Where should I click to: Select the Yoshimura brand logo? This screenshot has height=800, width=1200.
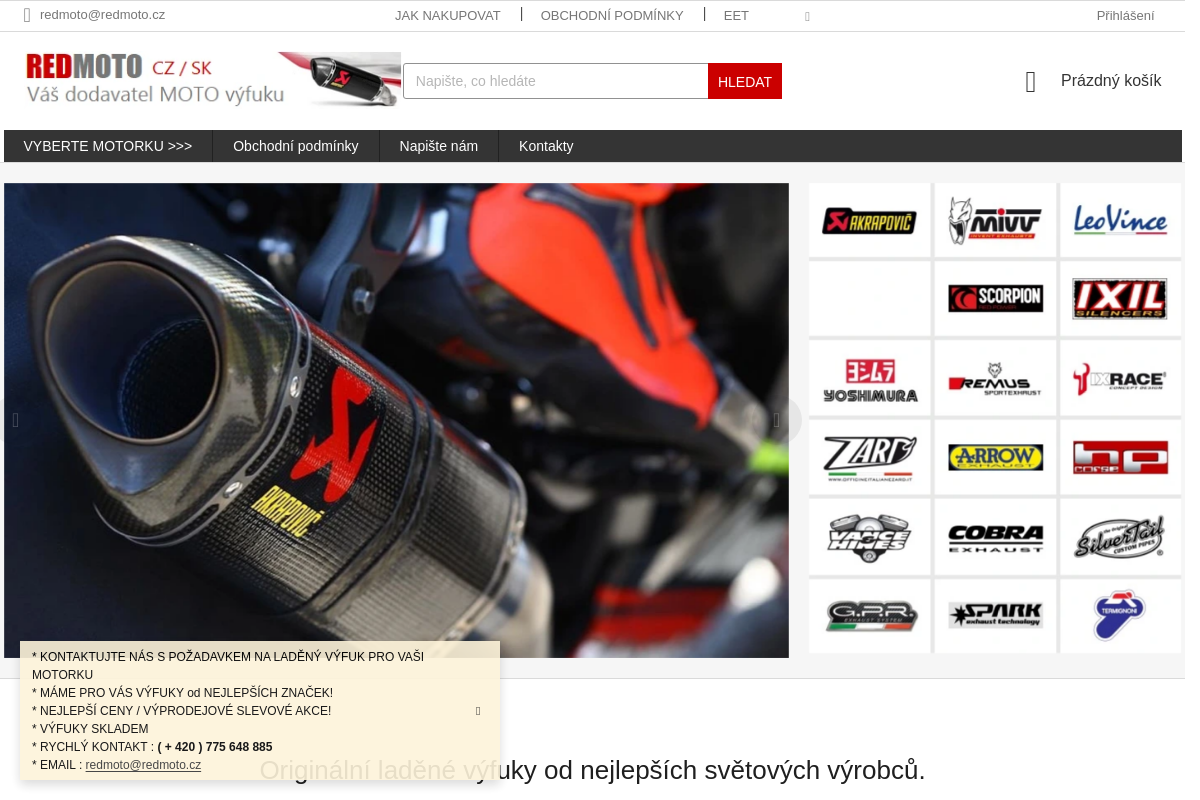pyautogui.click(x=869, y=377)
